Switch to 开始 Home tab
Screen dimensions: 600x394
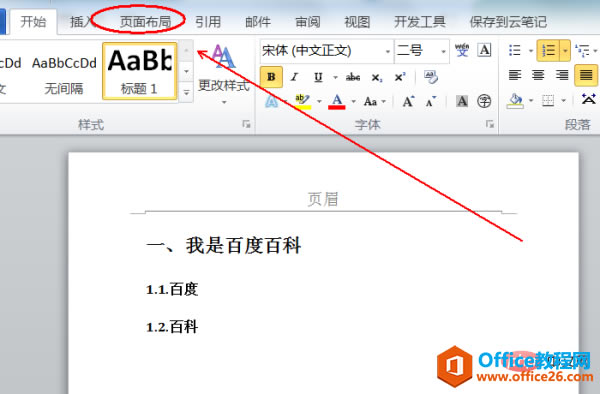tap(33, 22)
